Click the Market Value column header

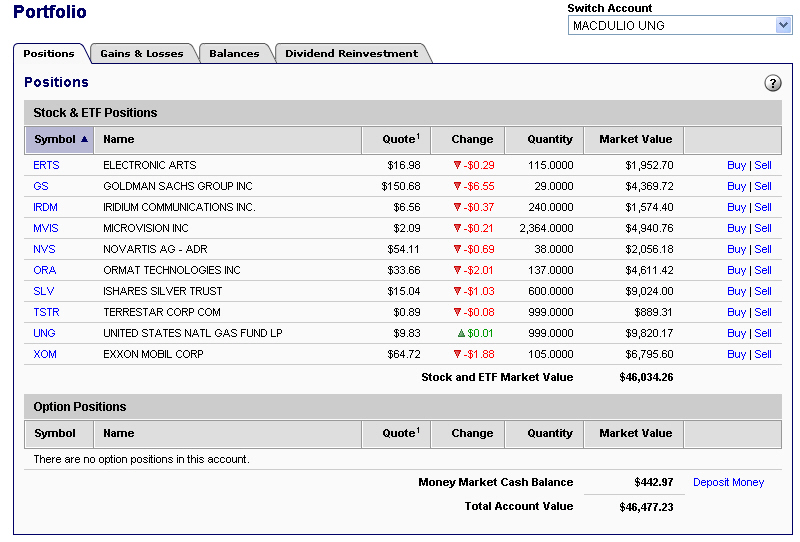(x=635, y=140)
